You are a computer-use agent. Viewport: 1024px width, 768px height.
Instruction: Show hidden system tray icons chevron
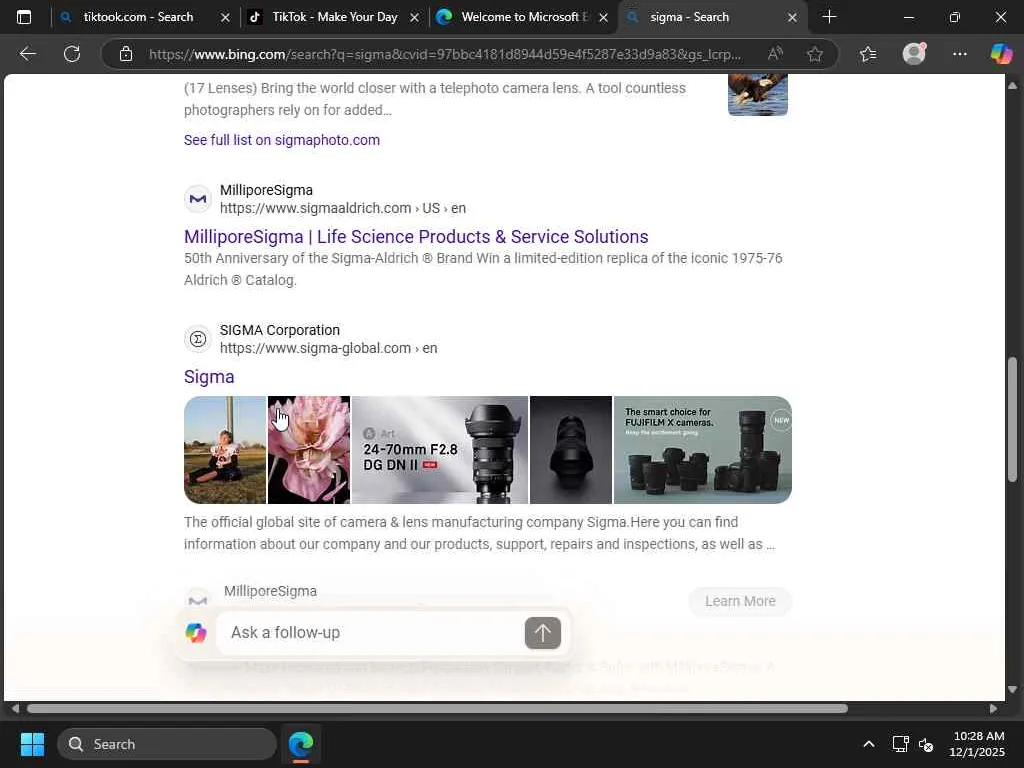click(x=869, y=744)
